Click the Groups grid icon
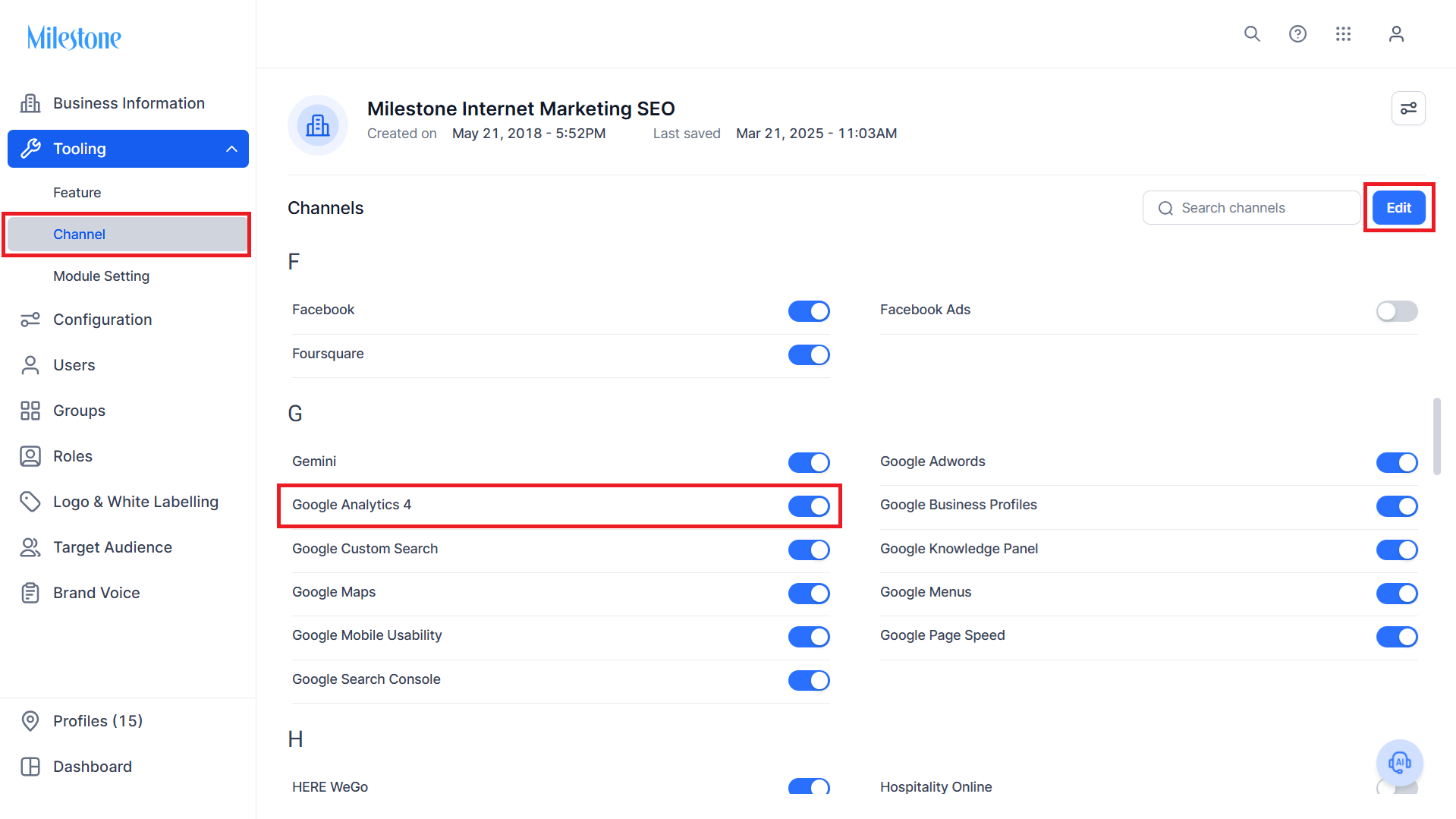Screen dimensions: 1456x819 pyautogui.click(x=30, y=411)
